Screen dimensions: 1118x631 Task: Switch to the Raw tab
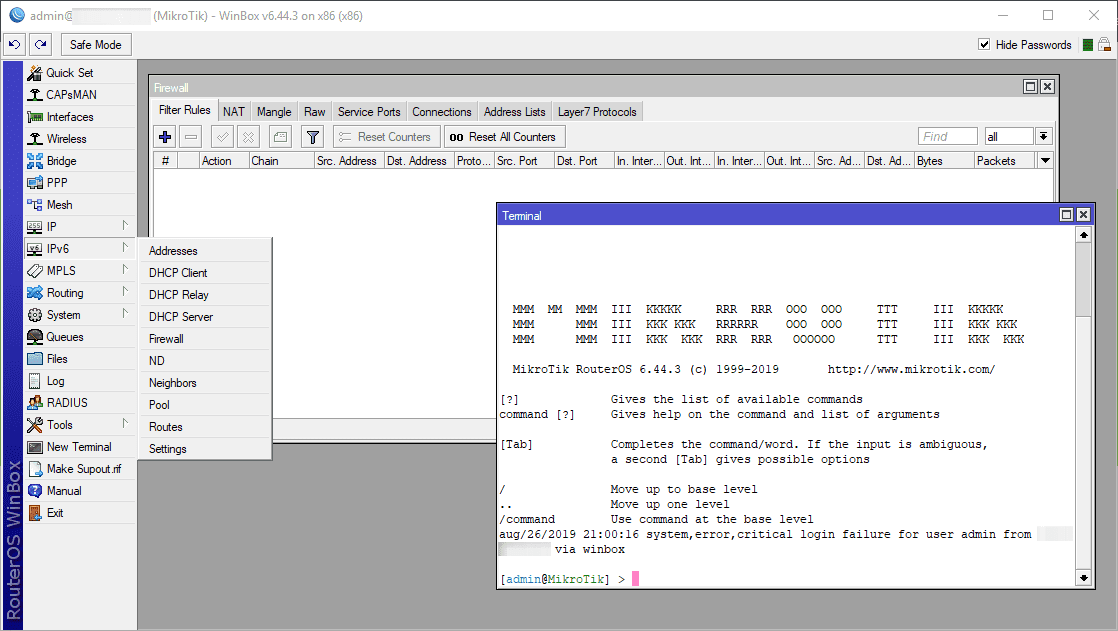click(x=314, y=112)
